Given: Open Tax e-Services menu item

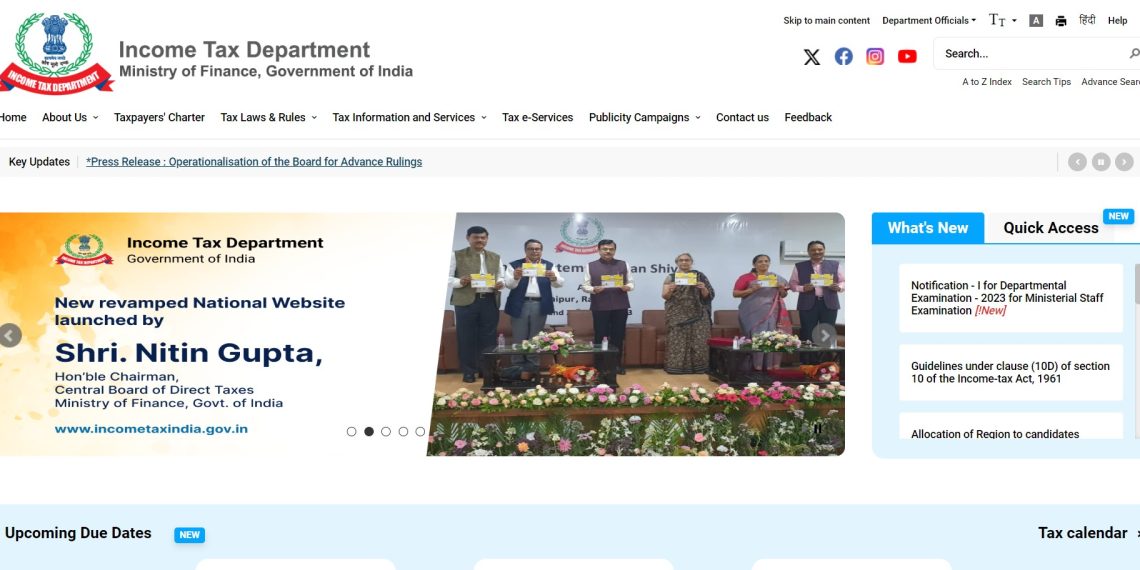Looking at the screenshot, I should click(x=537, y=117).
